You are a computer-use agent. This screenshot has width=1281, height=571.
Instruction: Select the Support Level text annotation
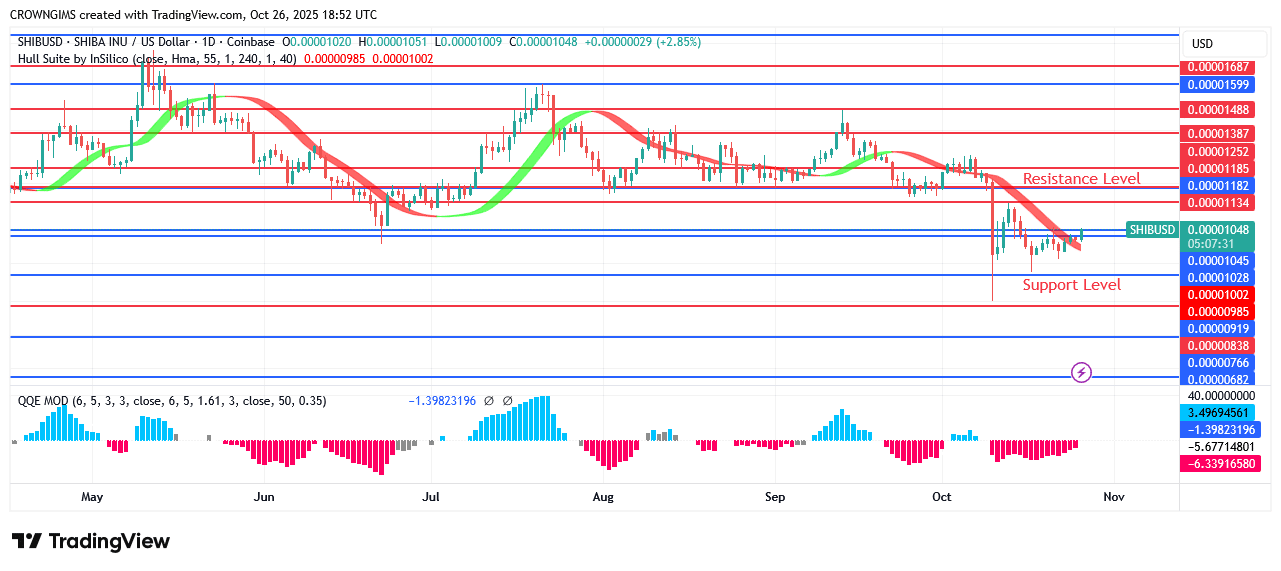1071,285
